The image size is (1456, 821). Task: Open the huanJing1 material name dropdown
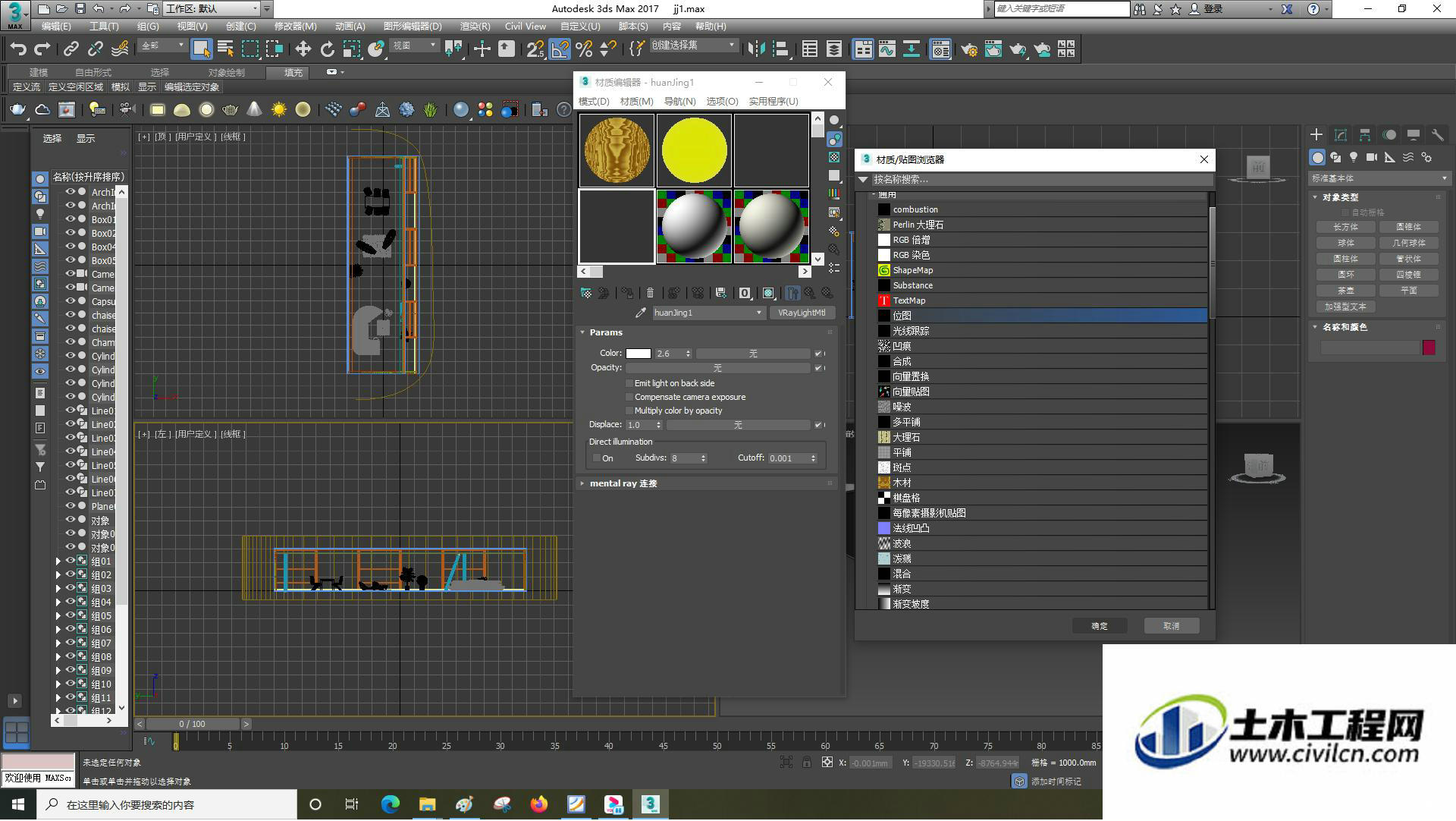[x=758, y=313]
